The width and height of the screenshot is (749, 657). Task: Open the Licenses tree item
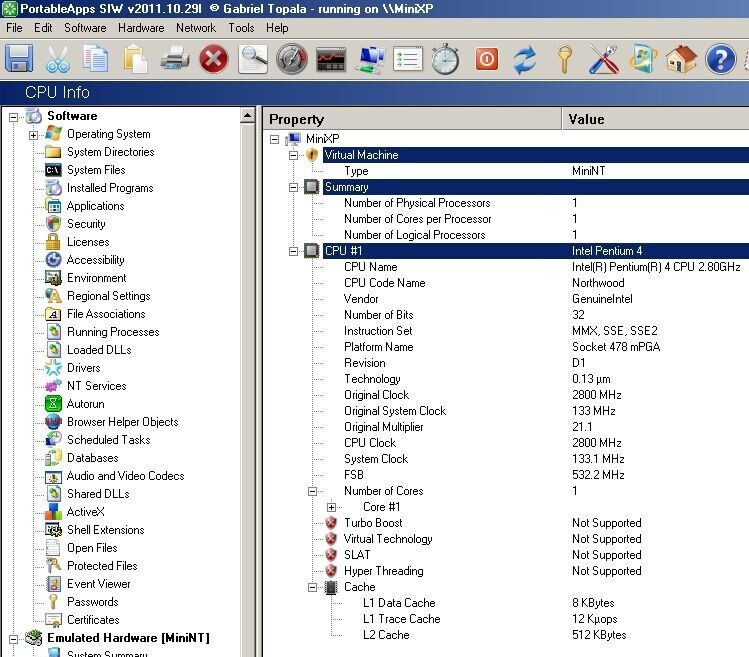coord(88,242)
